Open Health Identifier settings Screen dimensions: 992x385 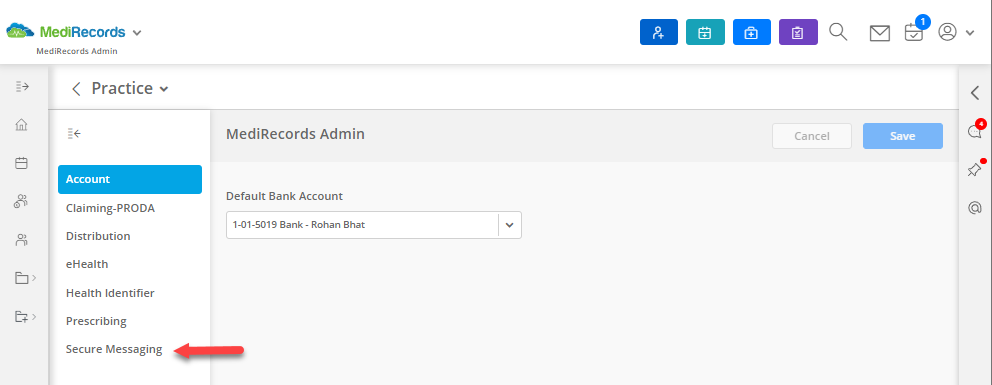pos(110,293)
